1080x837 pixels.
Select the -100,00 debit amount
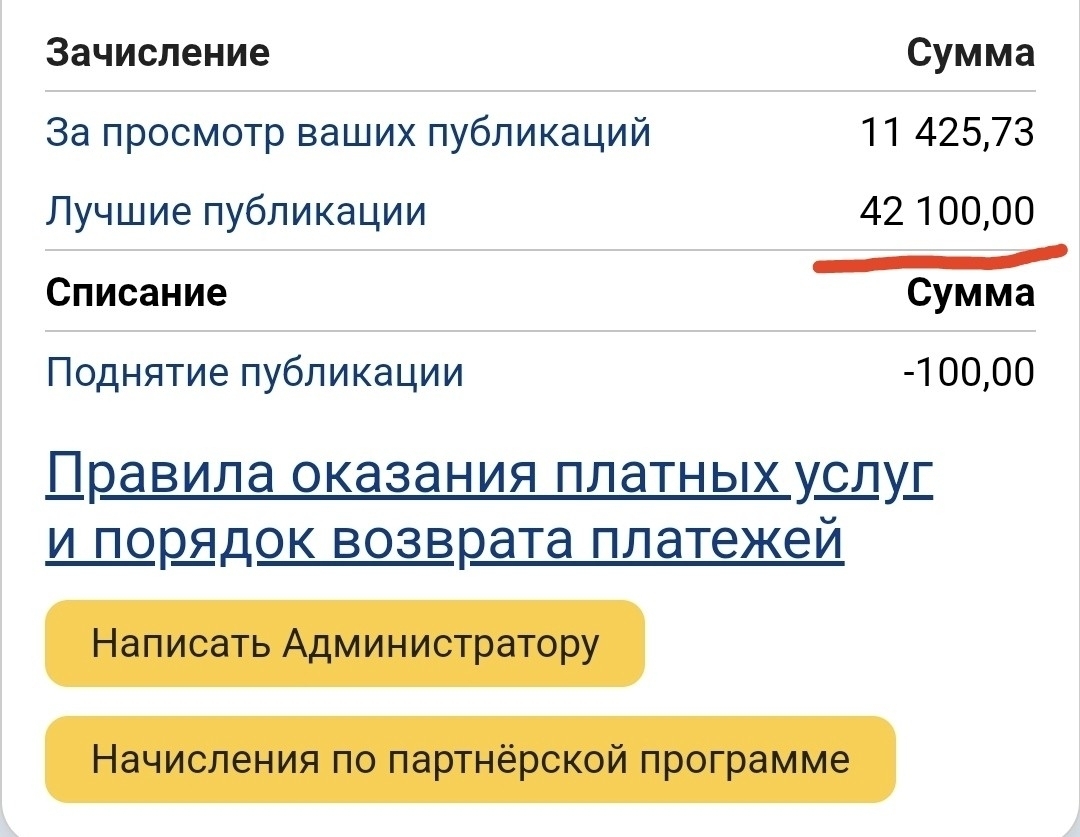click(x=967, y=373)
